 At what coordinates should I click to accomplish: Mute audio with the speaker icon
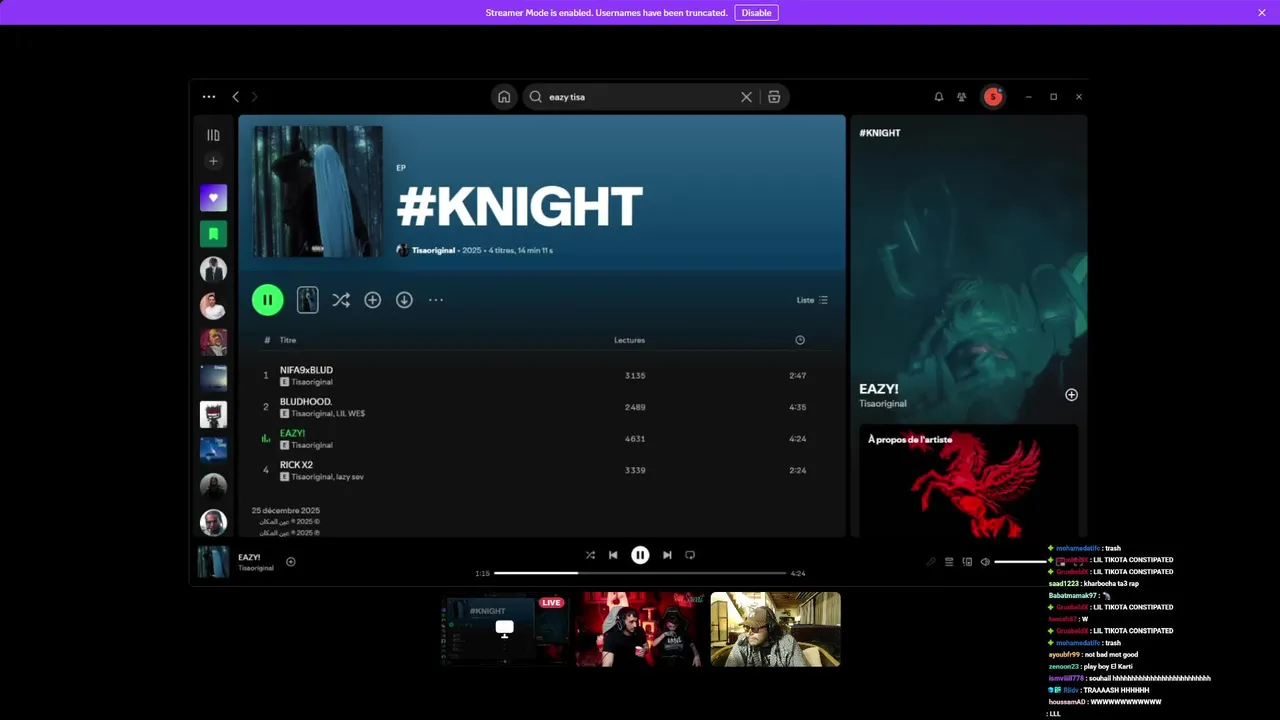[985, 562]
